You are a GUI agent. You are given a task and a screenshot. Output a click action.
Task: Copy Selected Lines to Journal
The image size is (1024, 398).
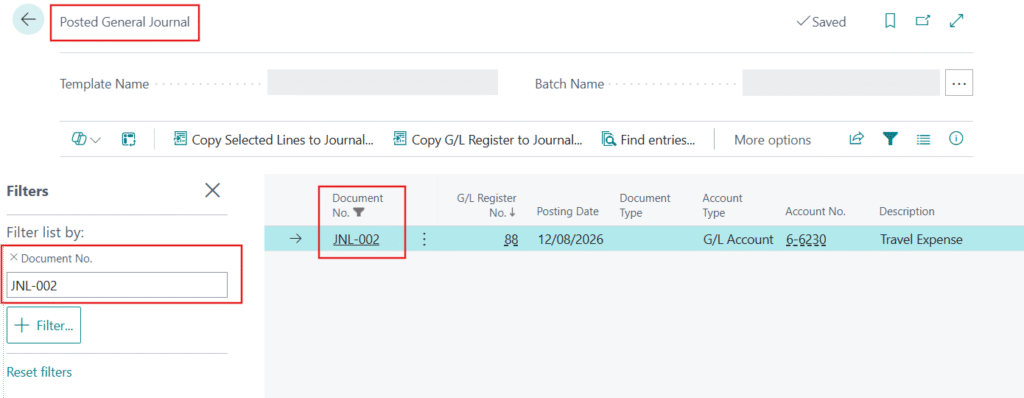[274, 139]
